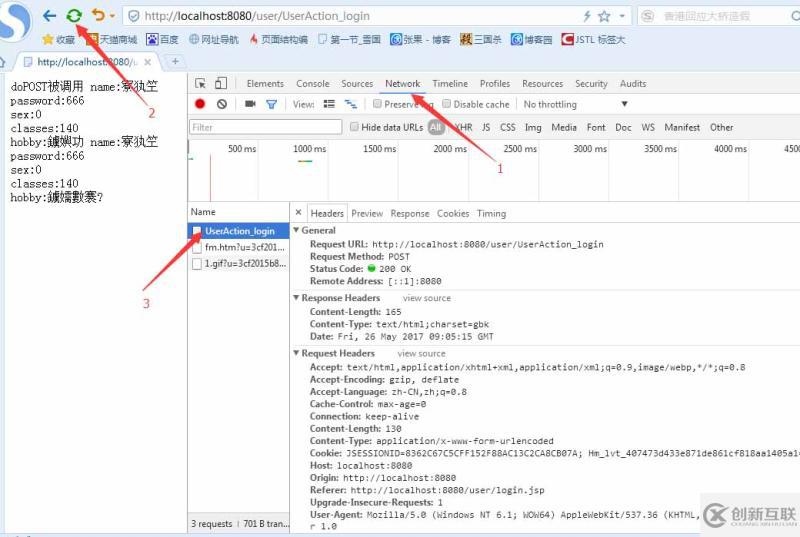Filter requests by CSS type
800x537 pixels.
click(x=508, y=127)
